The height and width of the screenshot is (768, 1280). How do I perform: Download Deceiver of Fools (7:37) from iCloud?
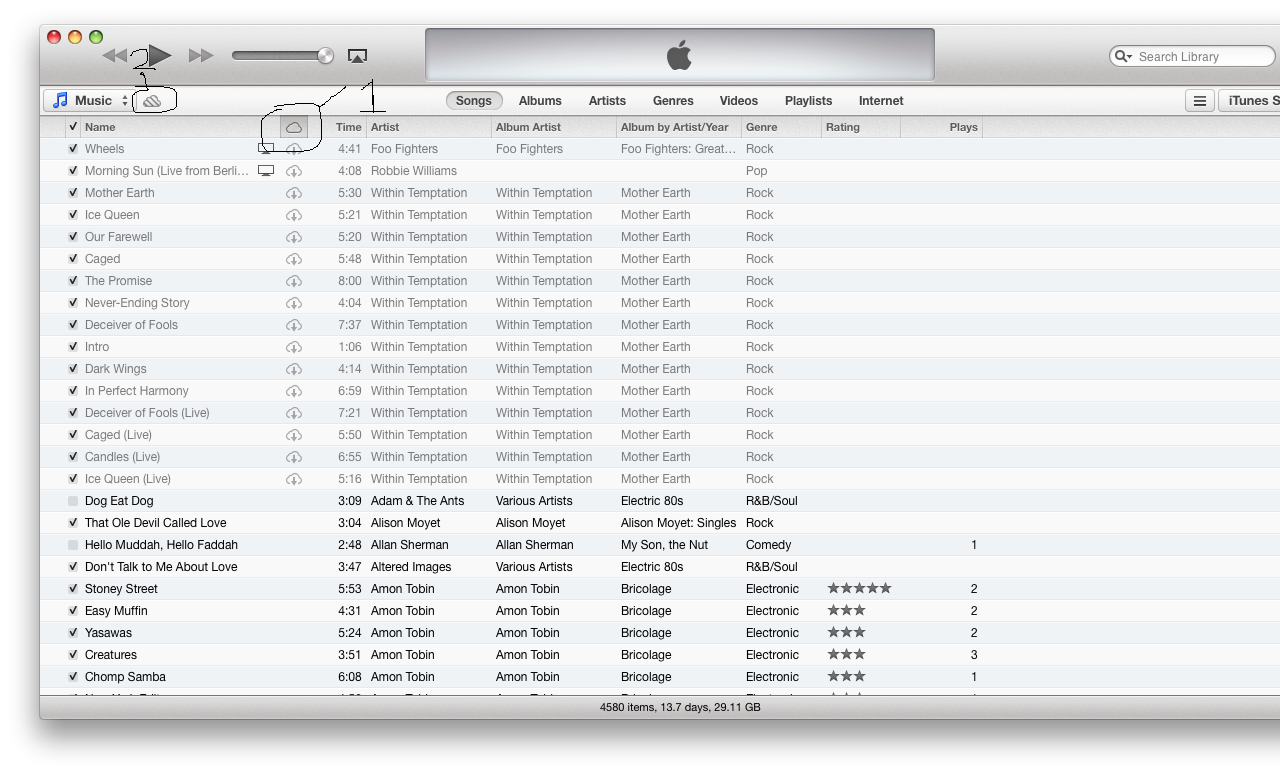pyautogui.click(x=294, y=325)
